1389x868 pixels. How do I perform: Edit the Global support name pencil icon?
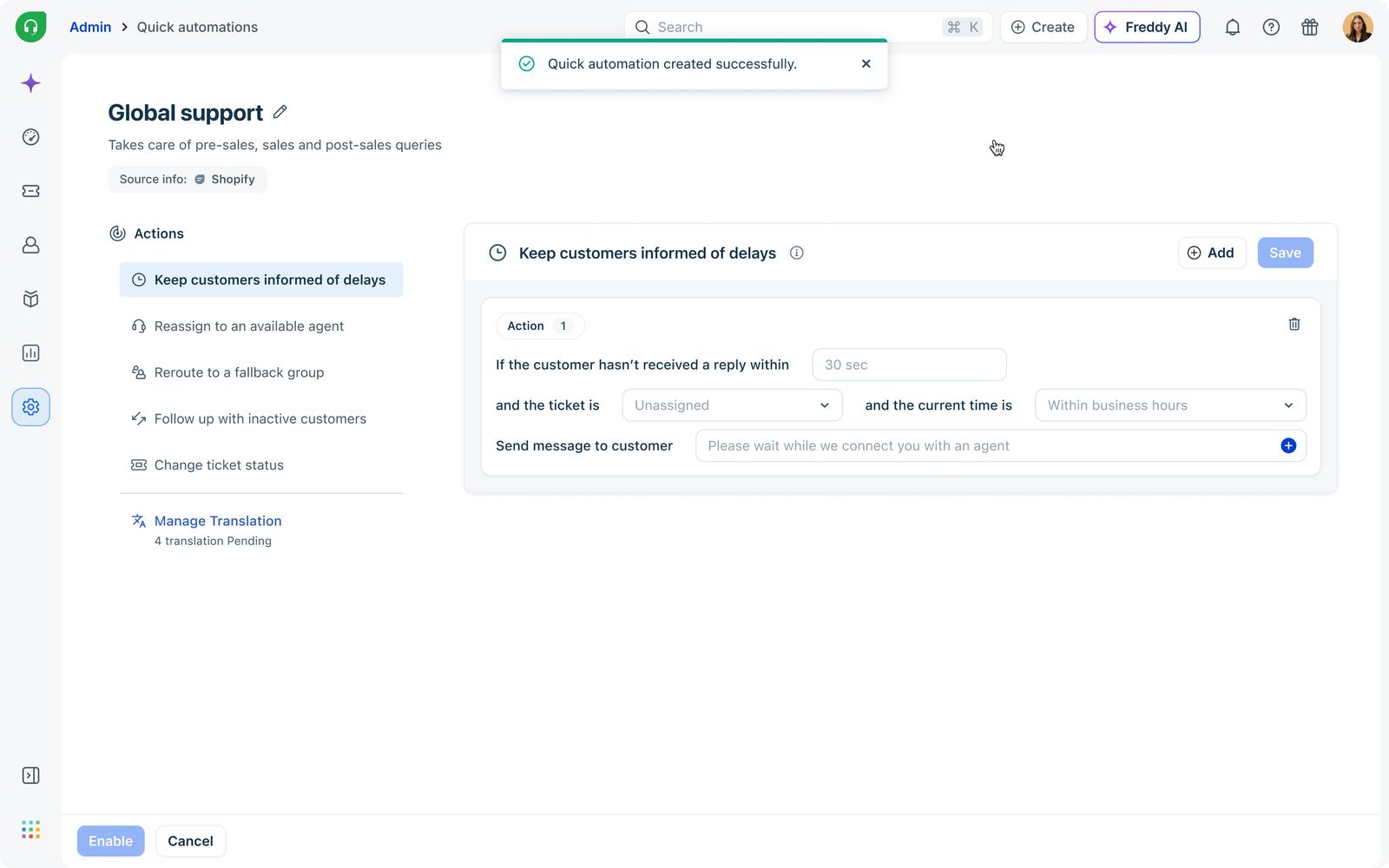point(280,112)
